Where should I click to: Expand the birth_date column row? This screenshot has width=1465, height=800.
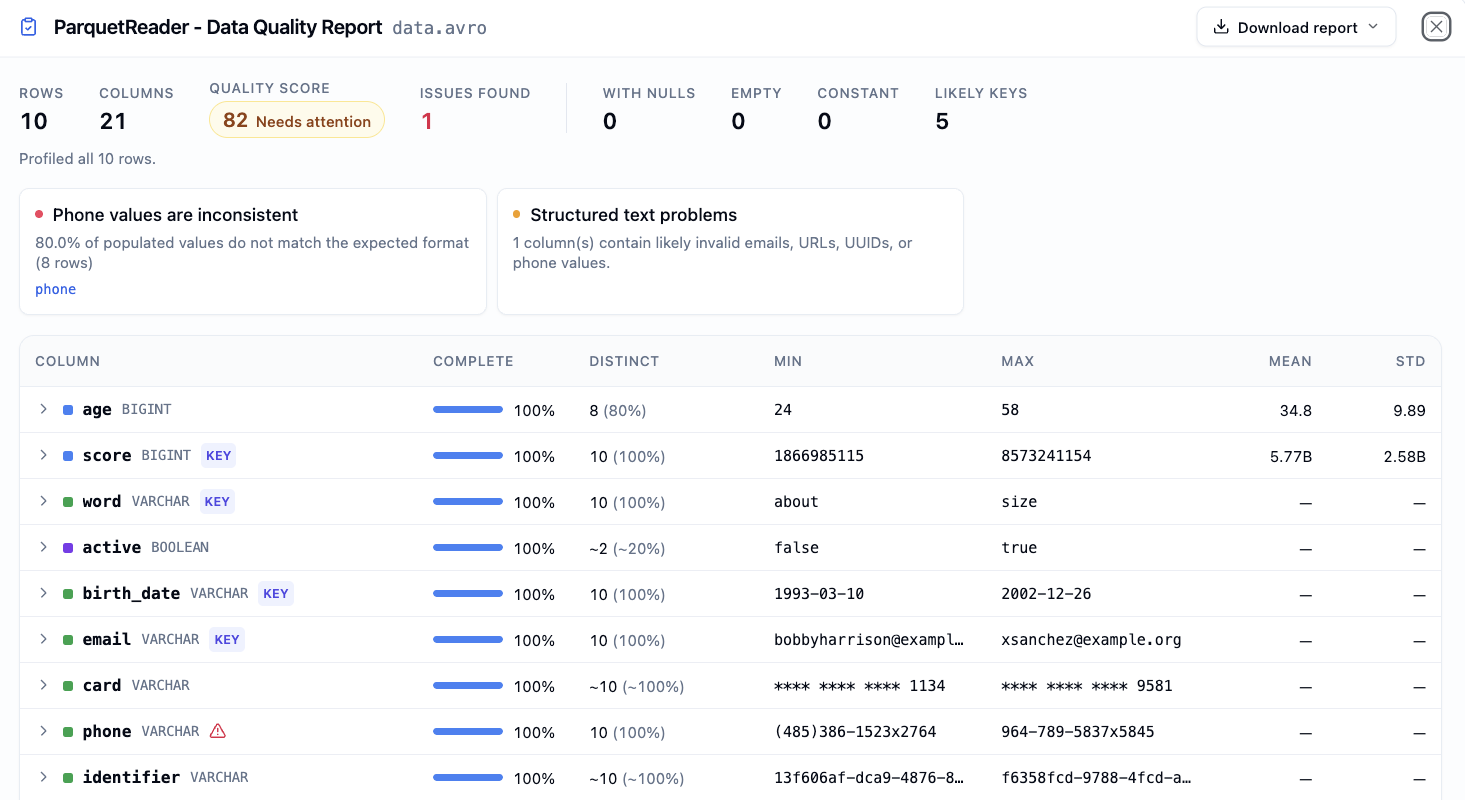click(43, 593)
